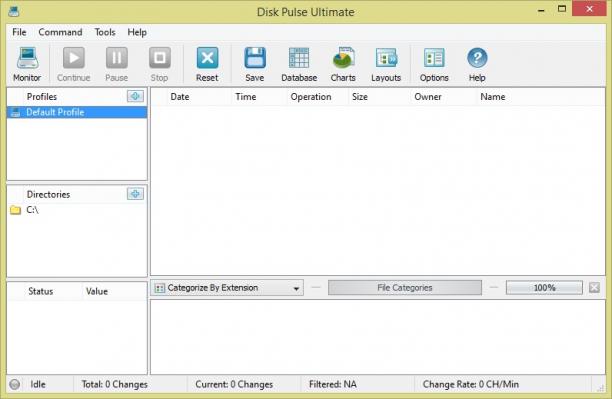Click the Disk Pulse title bar app icon
Screen dimensions: 612x399
point(14,11)
